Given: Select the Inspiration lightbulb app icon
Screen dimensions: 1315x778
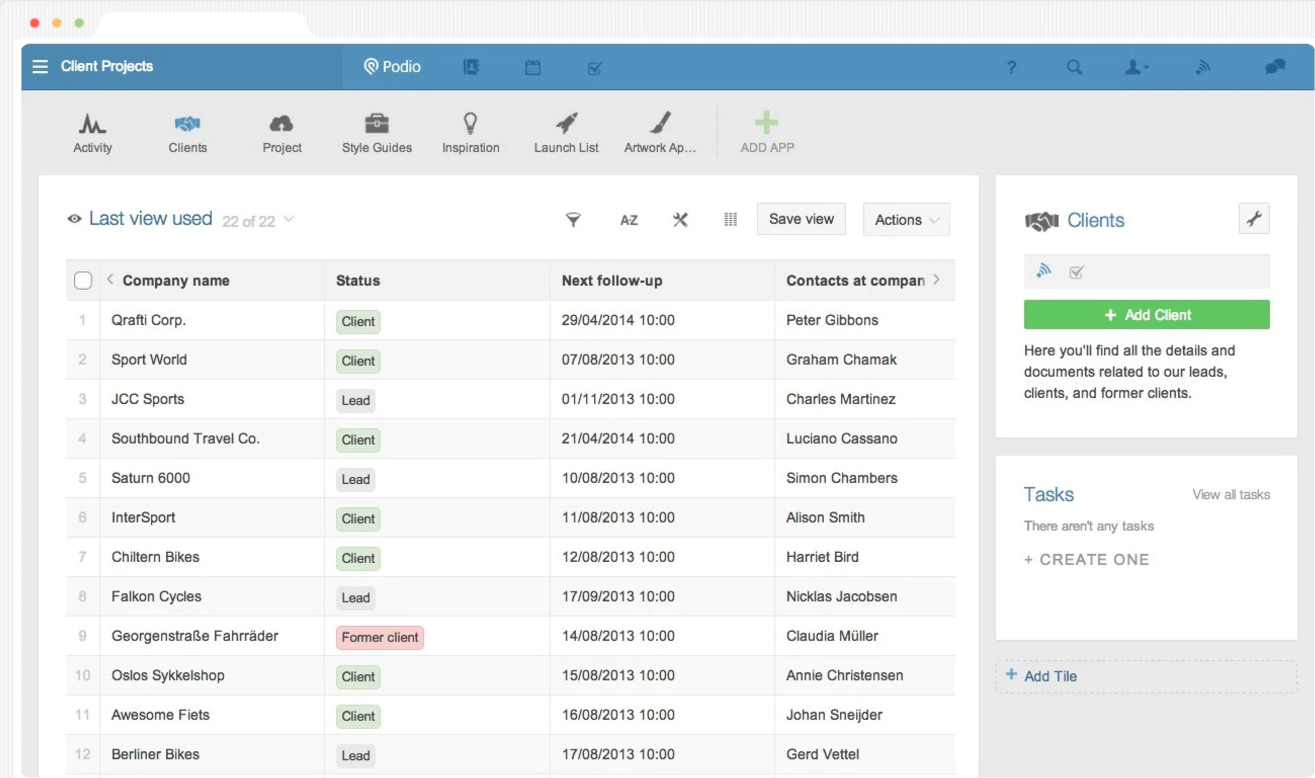Looking at the screenshot, I should coord(470,130).
